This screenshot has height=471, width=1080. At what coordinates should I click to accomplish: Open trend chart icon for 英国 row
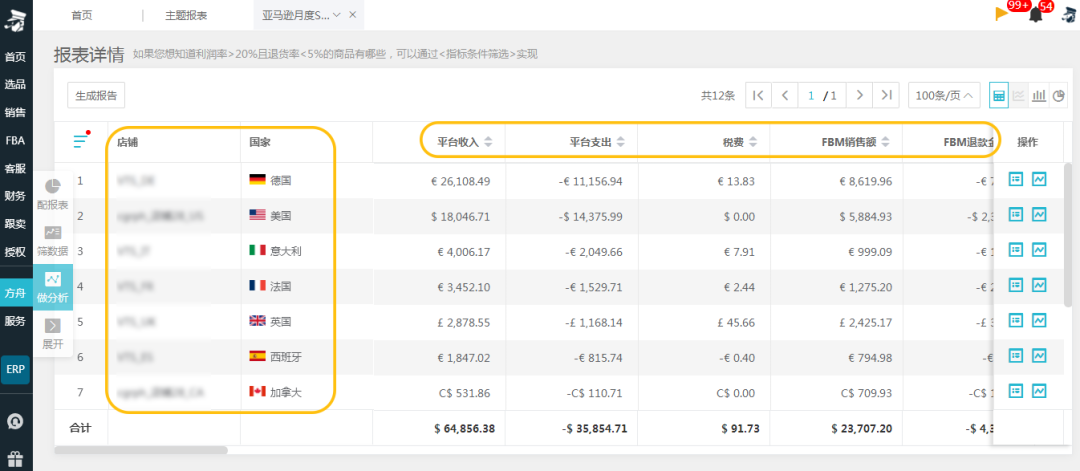tap(1039, 320)
